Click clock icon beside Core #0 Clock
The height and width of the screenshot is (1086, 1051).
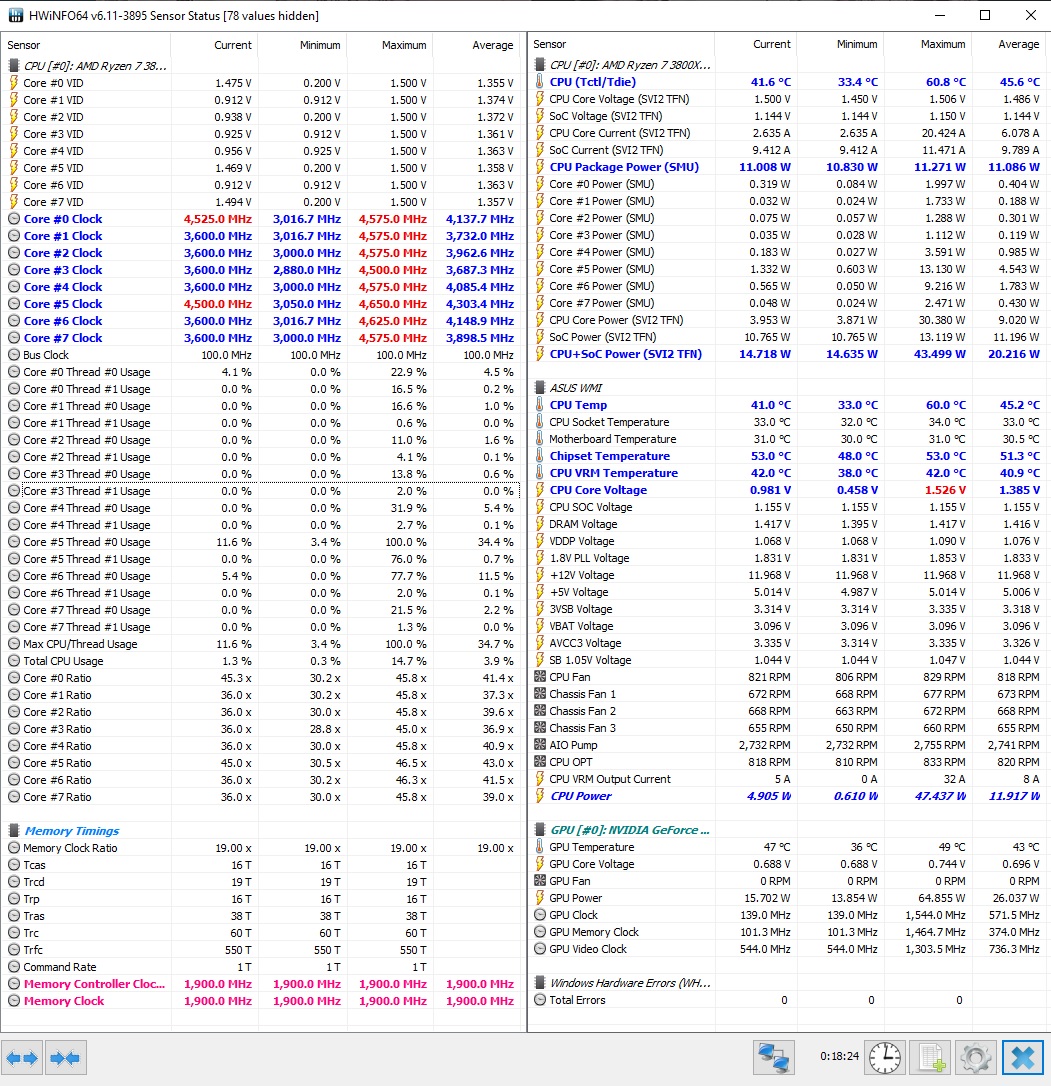point(13,219)
